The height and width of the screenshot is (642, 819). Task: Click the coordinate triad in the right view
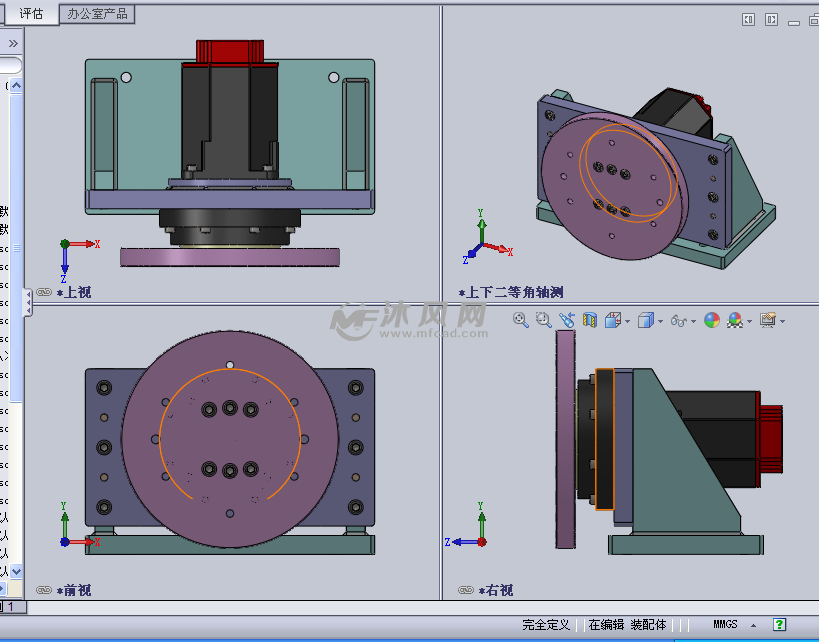click(x=466, y=525)
